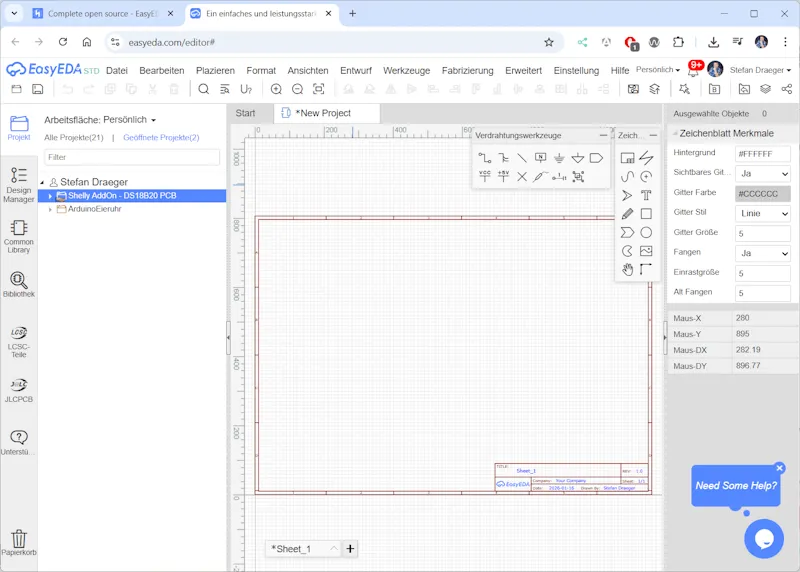Open the Design Manager sidebar panel
The height and width of the screenshot is (572, 800).
(19, 185)
